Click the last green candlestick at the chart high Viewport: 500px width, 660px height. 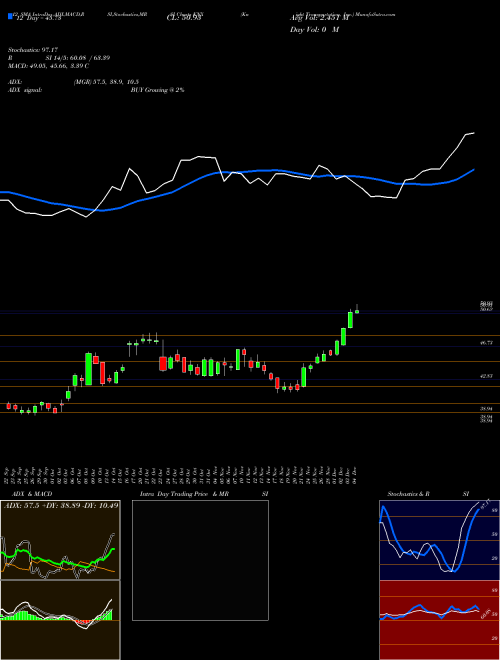[x=357, y=311]
